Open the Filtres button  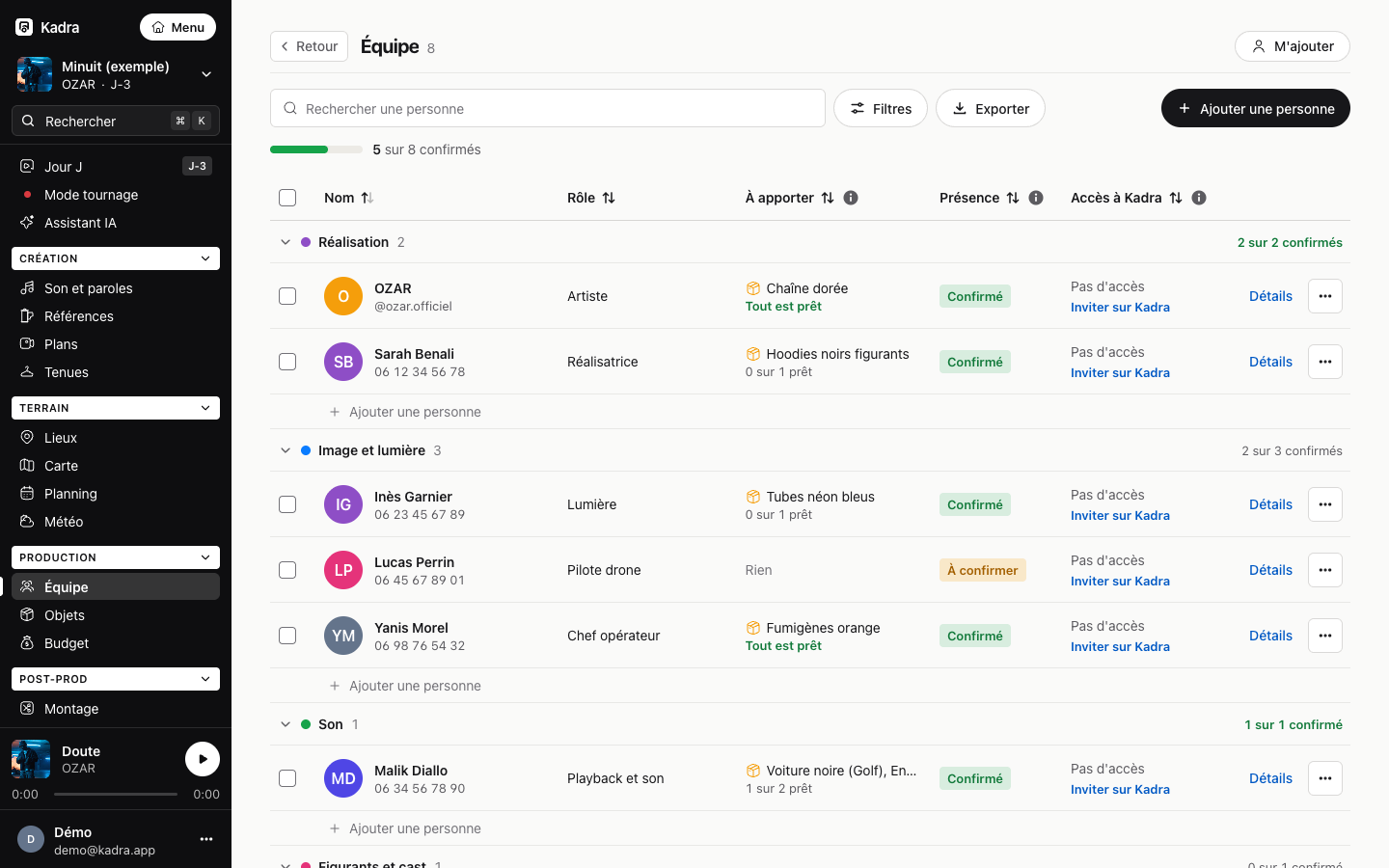pyautogui.click(x=881, y=108)
